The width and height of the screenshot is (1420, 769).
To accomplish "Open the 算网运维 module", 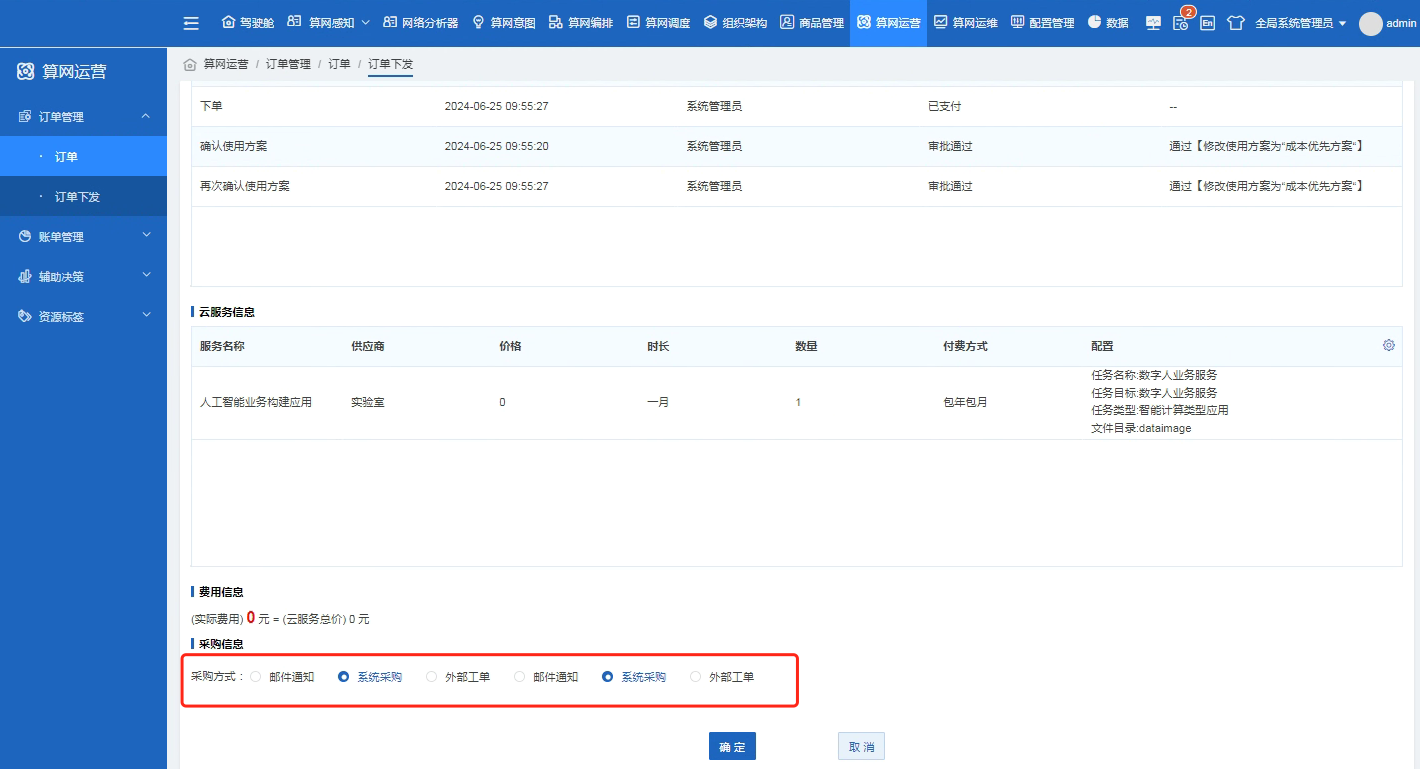I will (x=965, y=23).
